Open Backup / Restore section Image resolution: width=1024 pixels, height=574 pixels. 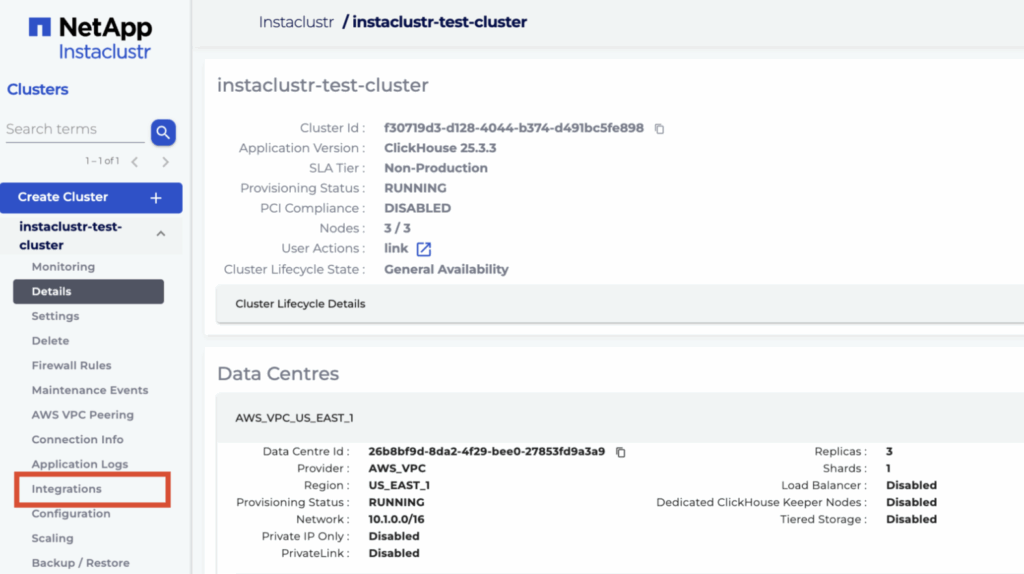[x=80, y=563]
